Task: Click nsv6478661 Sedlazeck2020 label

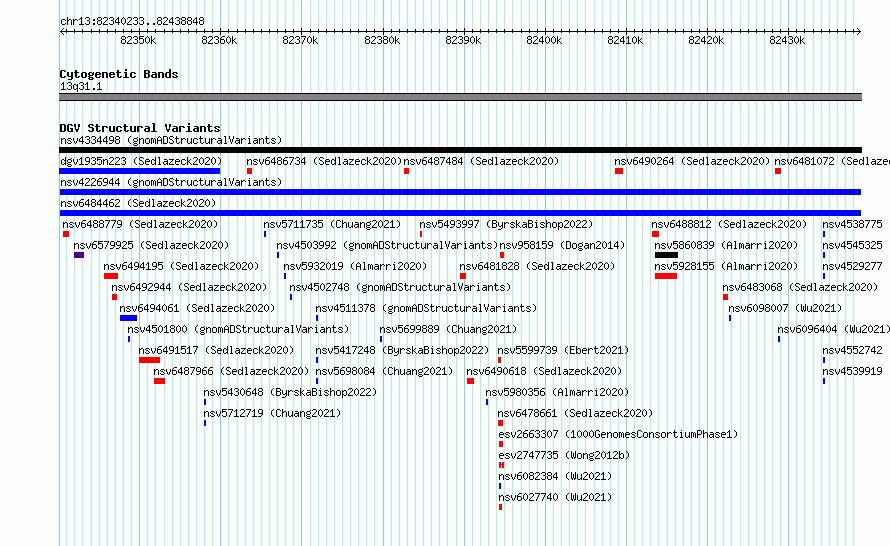Action: [575, 413]
